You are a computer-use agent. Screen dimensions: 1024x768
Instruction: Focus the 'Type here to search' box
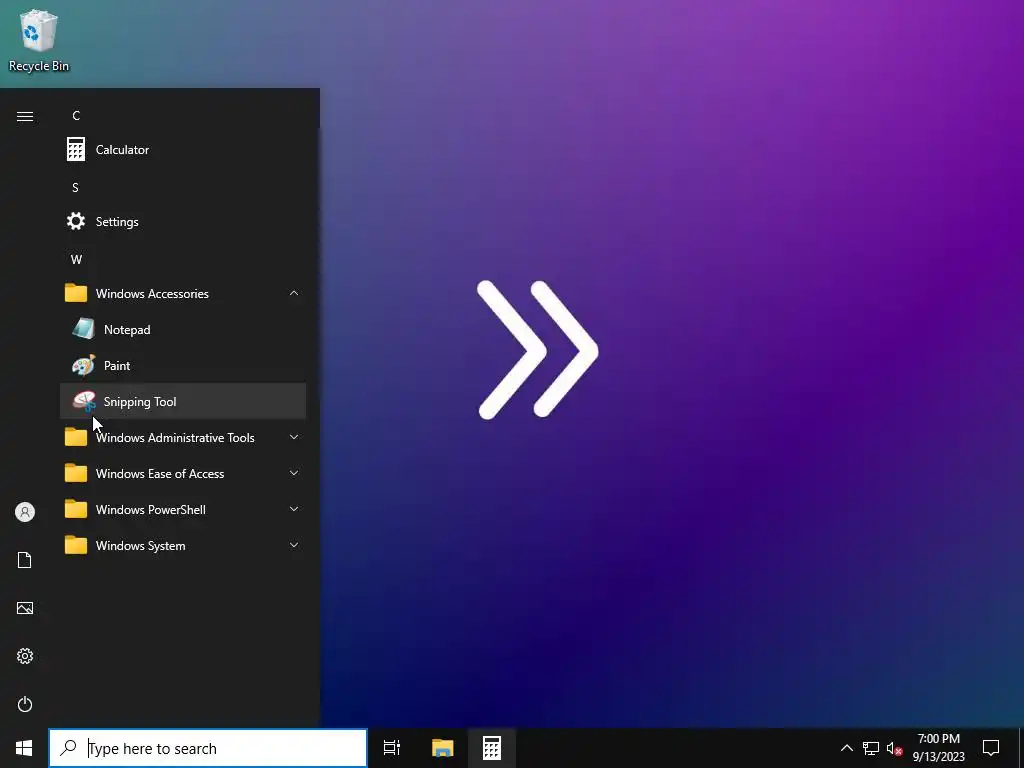(x=208, y=748)
